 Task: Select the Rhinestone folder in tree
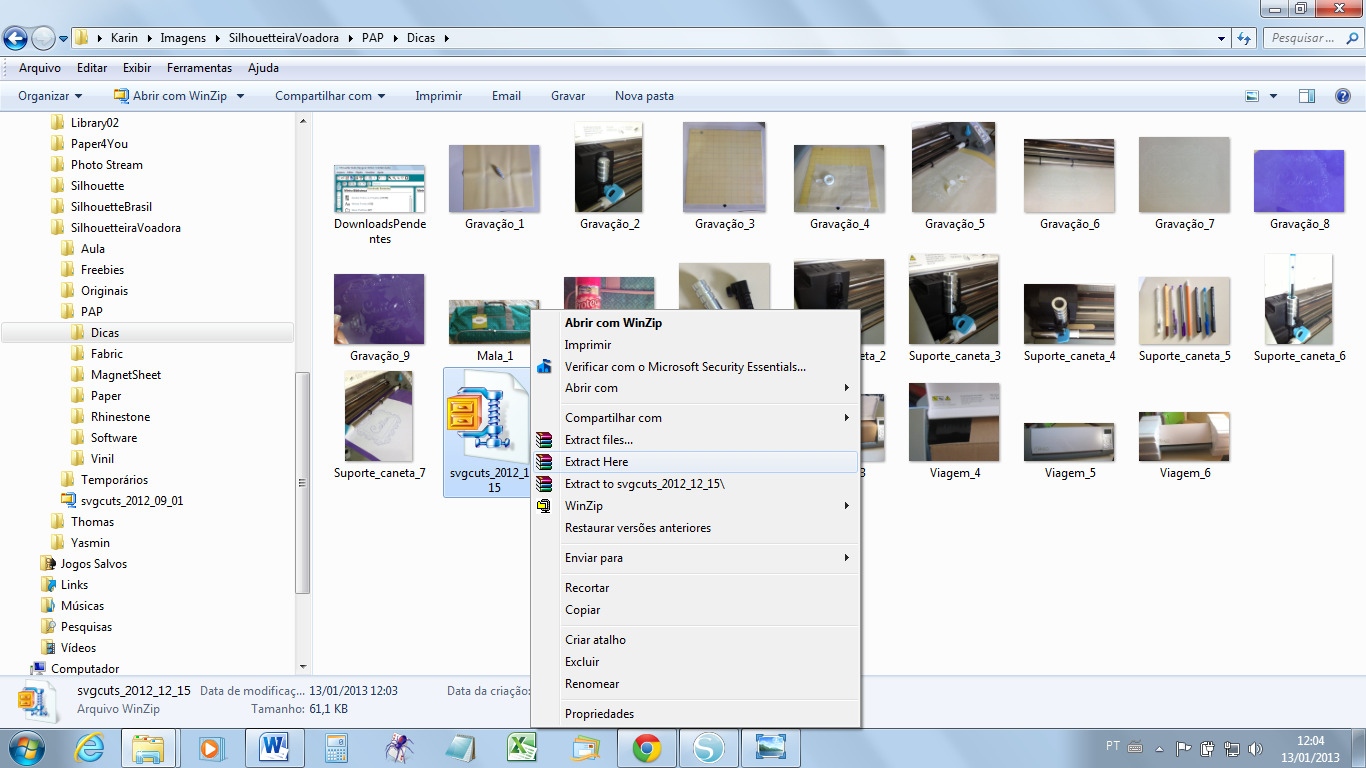click(120, 417)
